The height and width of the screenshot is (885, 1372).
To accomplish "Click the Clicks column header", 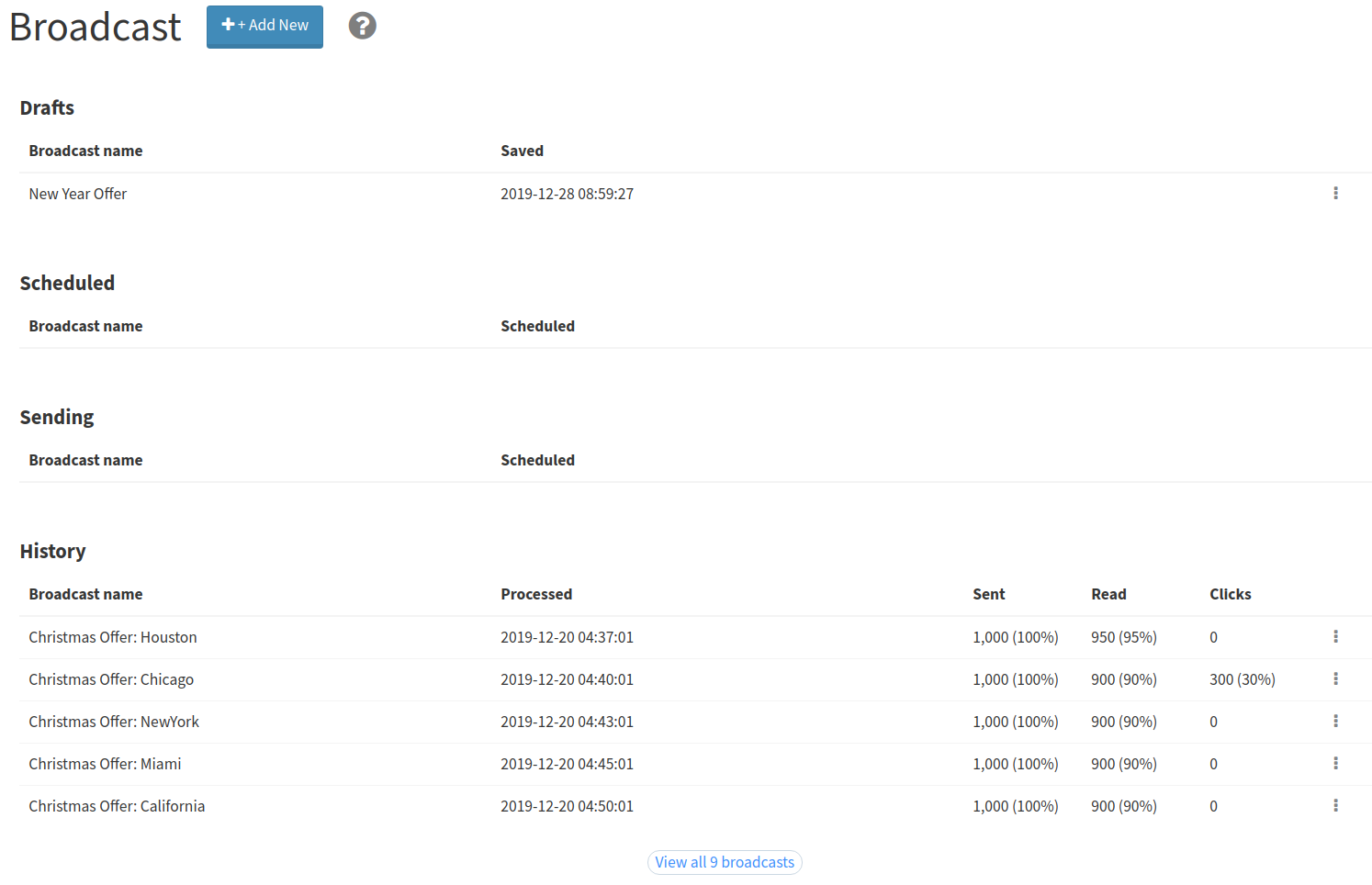I will 1231,594.
